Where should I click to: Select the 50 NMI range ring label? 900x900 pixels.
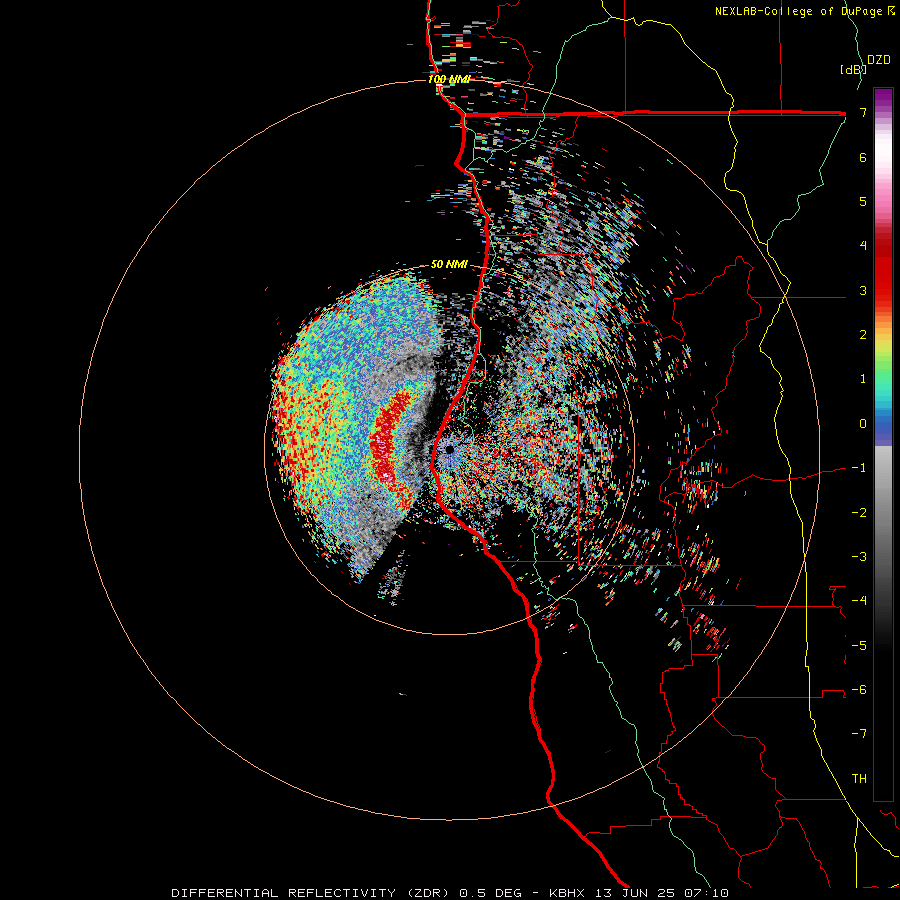click(449, 265)
